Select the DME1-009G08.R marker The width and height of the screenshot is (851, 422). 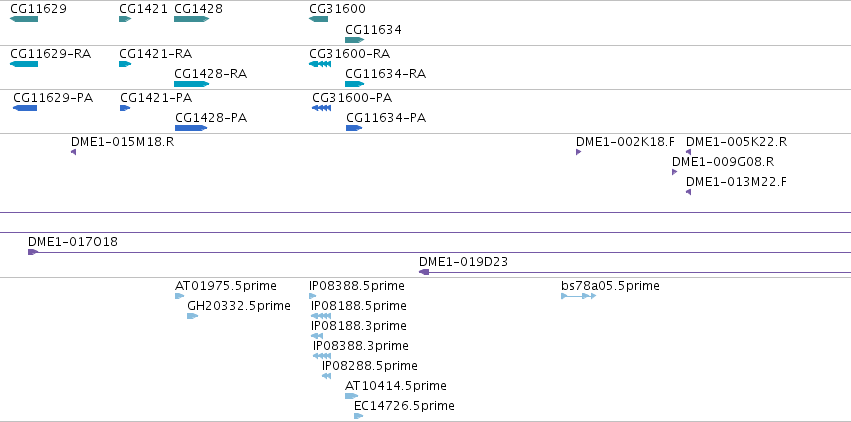coord(675,172)
